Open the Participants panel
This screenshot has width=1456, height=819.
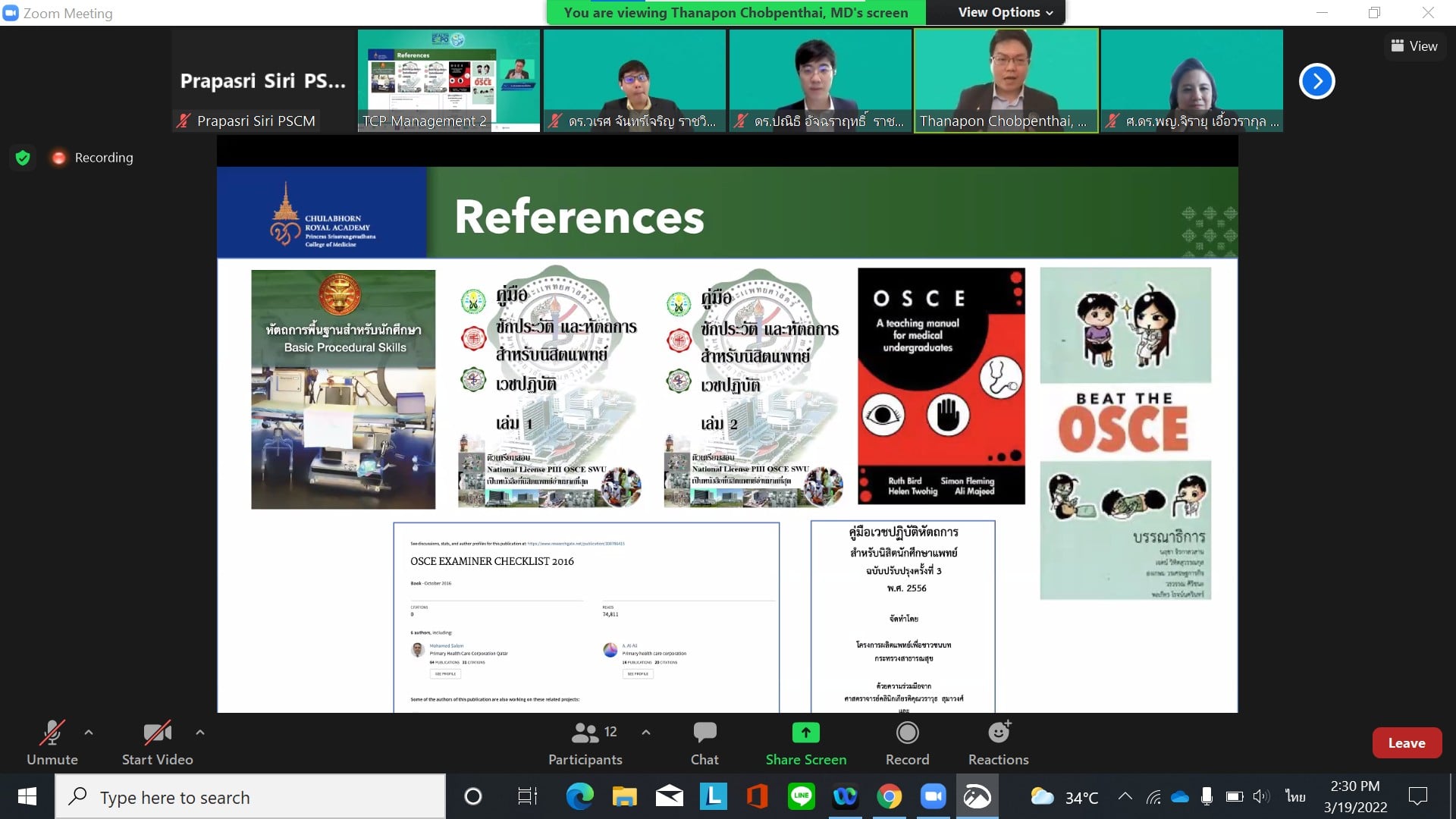click(585, 743)
